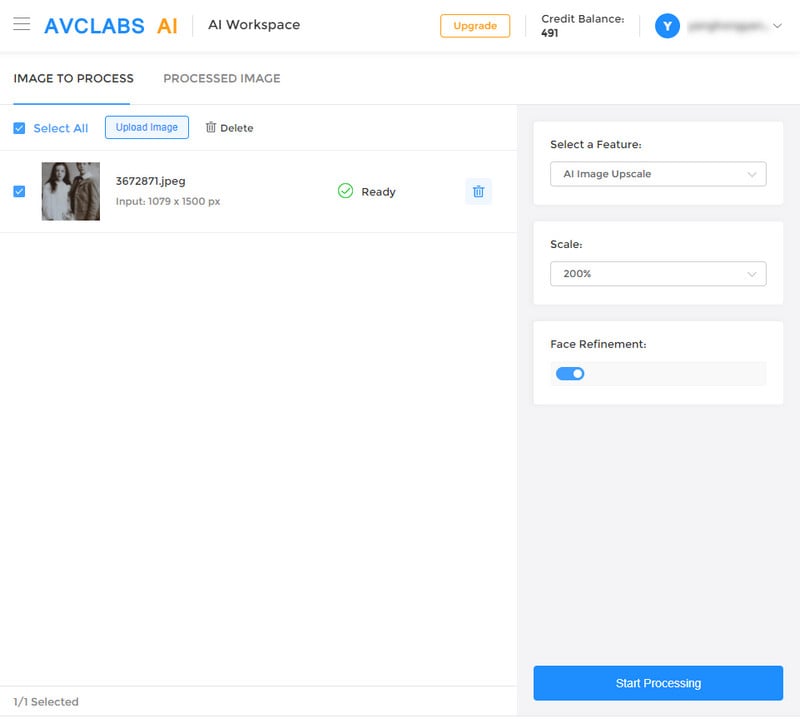Click the Upload Image button
Screen dimensions: 800x719
tap(146, 127)
